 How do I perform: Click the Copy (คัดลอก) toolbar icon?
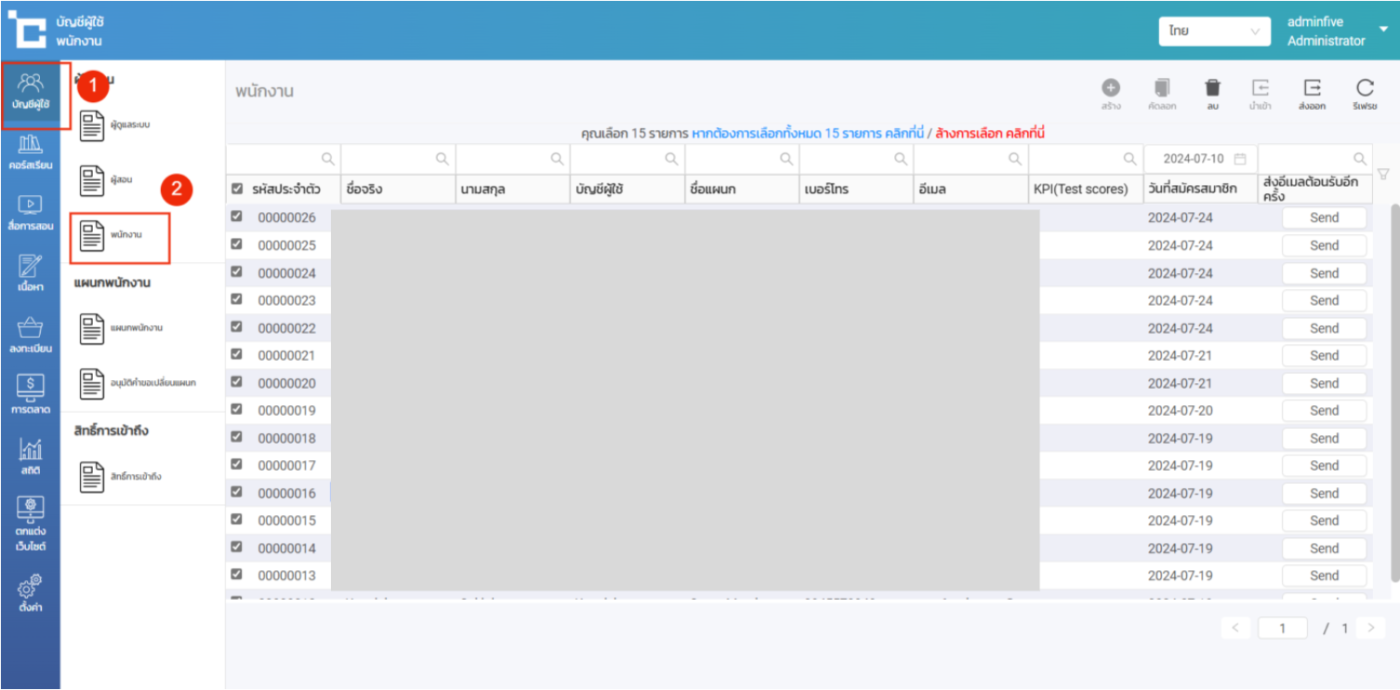(x=1161, y=89)
